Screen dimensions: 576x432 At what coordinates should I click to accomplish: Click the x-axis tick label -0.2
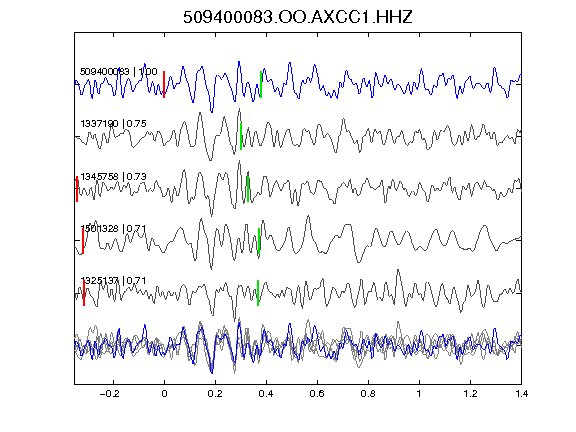click(109, 394)
